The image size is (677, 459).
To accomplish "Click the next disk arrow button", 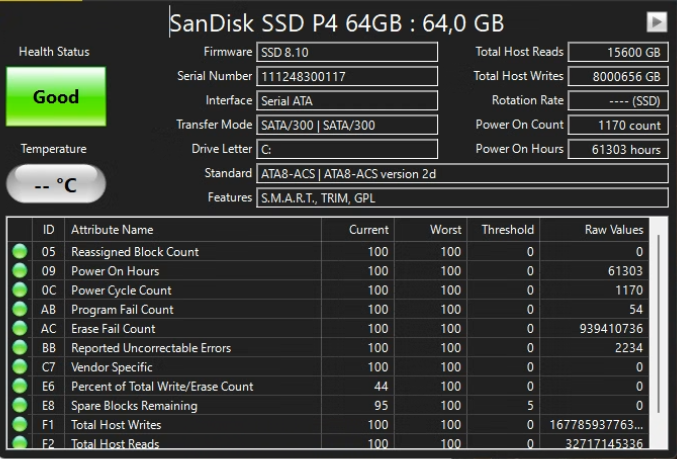I will click(657, 22).
